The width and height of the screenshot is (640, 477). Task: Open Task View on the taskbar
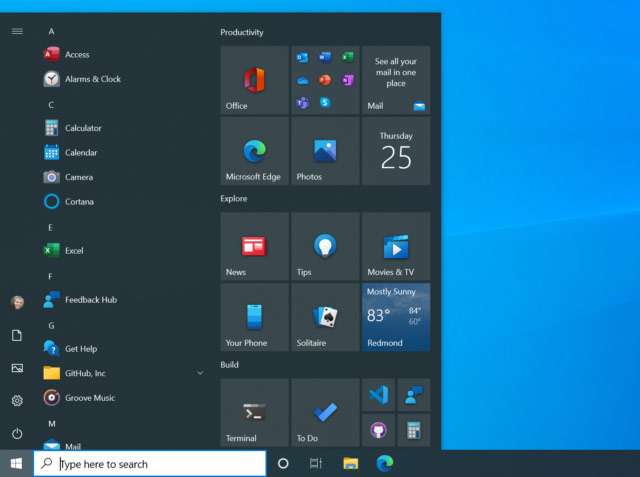click(315, 464)
